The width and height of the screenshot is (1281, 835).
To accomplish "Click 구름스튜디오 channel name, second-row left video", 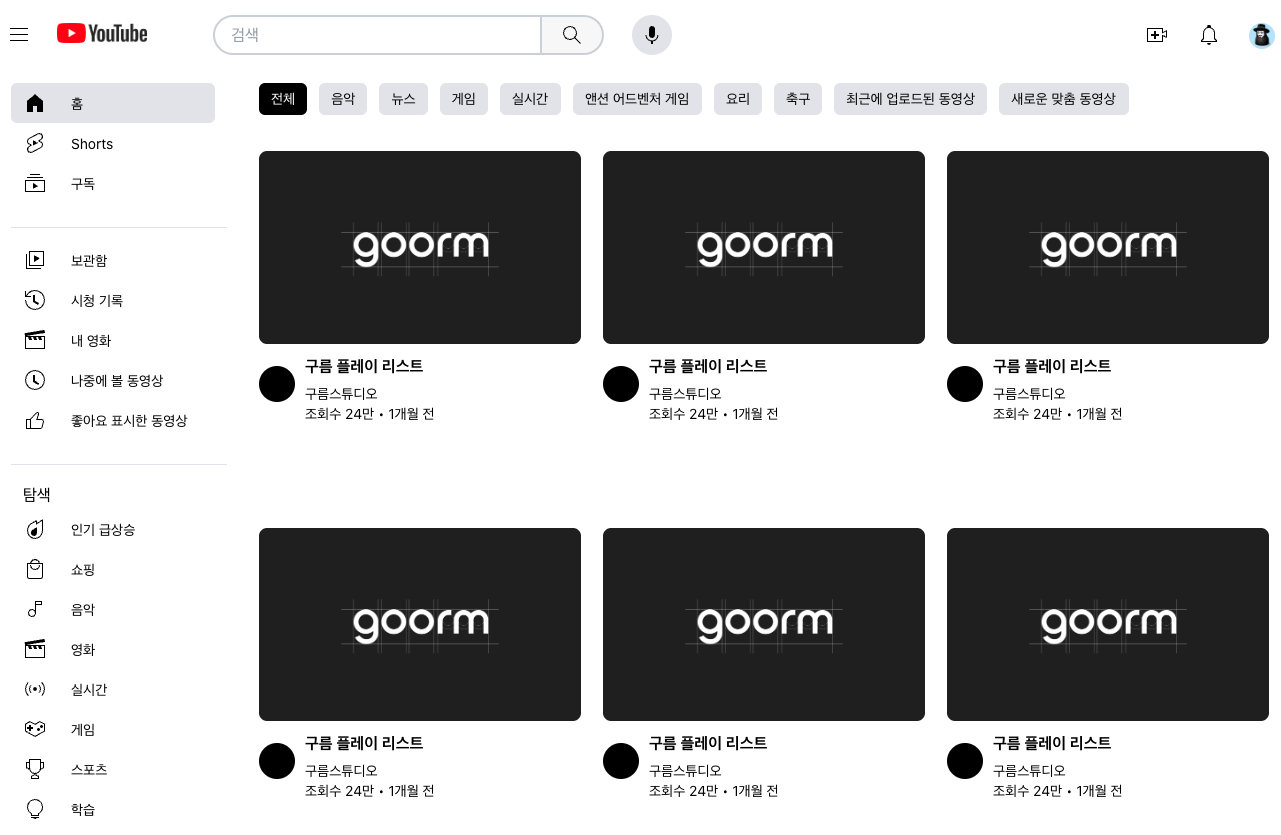I will [x=341, y=770].
